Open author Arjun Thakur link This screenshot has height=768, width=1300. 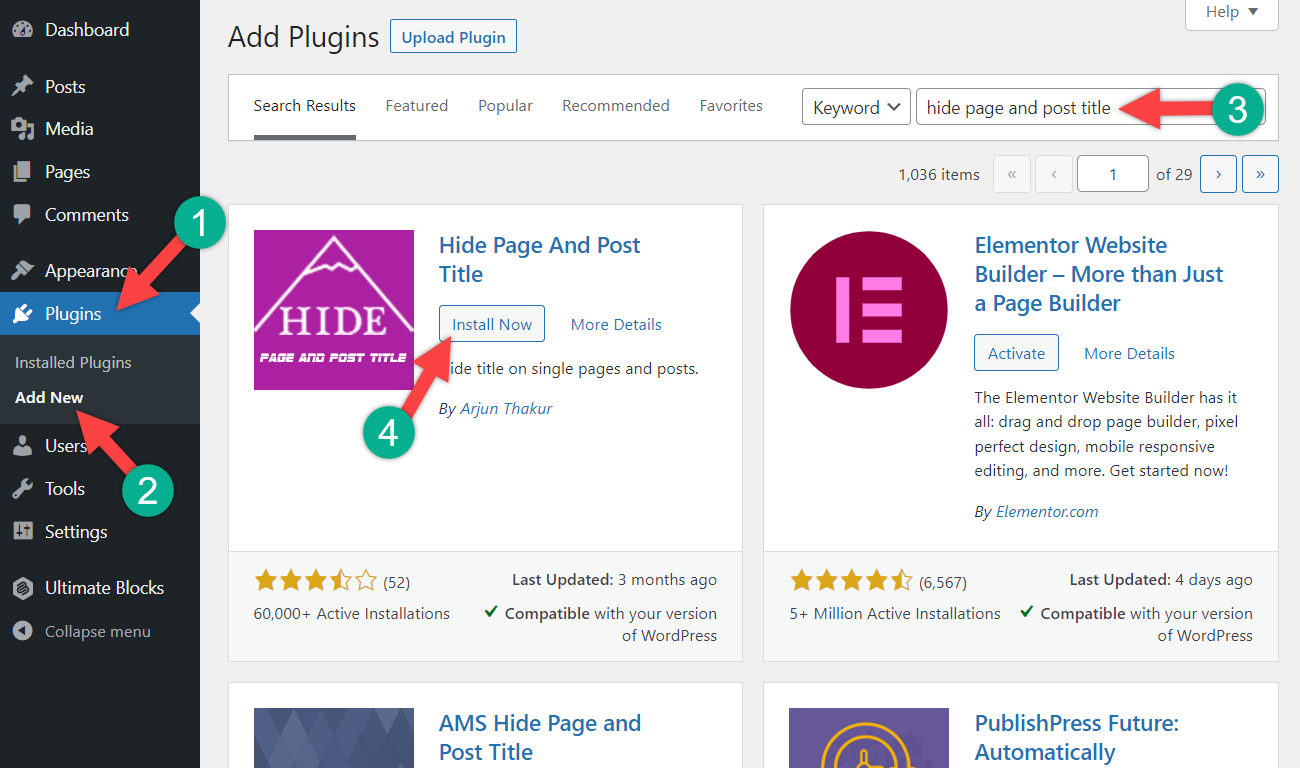pos(506,408)
